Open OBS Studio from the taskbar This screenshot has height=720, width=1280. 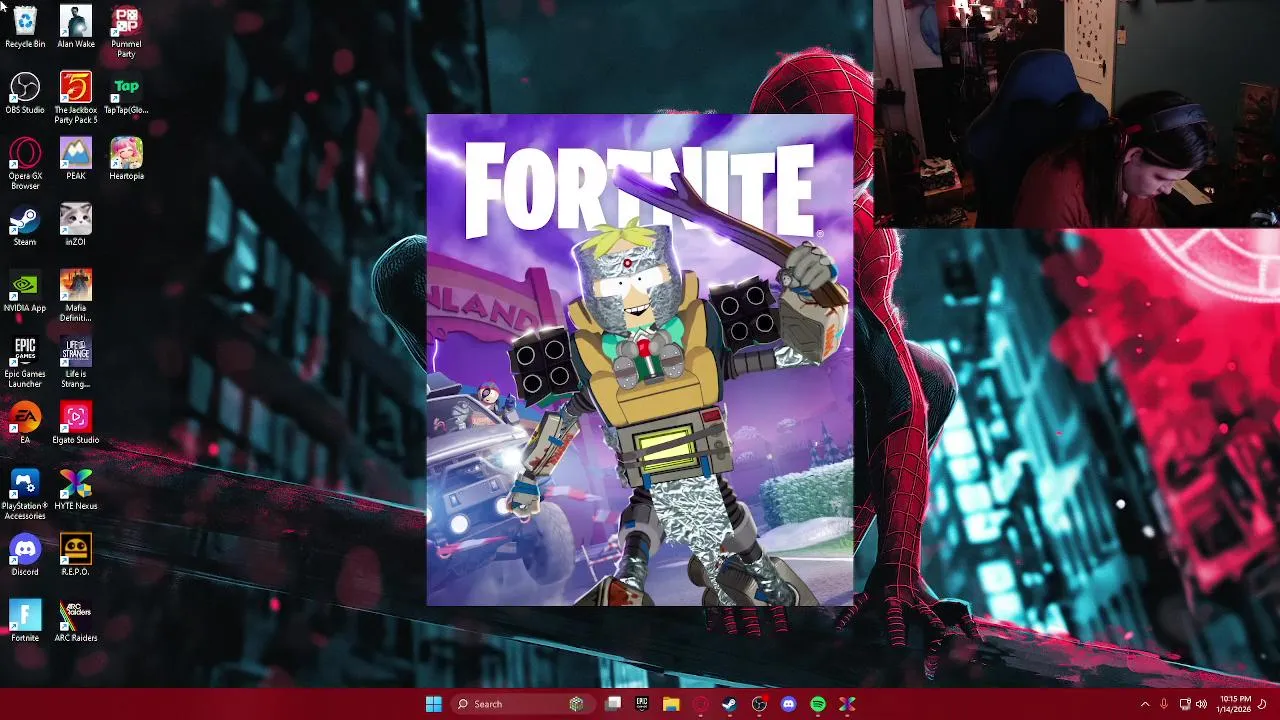759,704
